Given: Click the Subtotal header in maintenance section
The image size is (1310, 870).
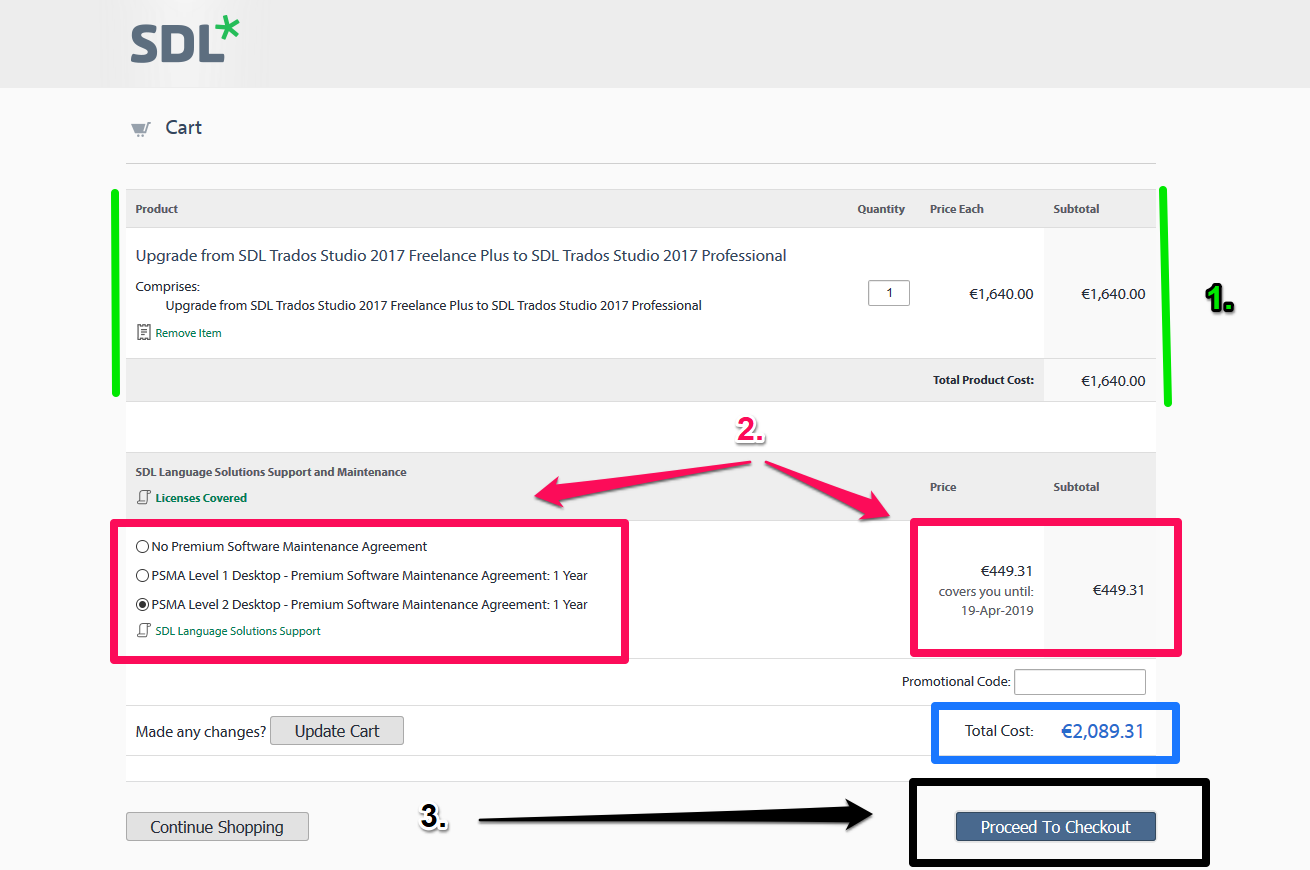Looking at the screenshot, I should [x=1076, y=487].
